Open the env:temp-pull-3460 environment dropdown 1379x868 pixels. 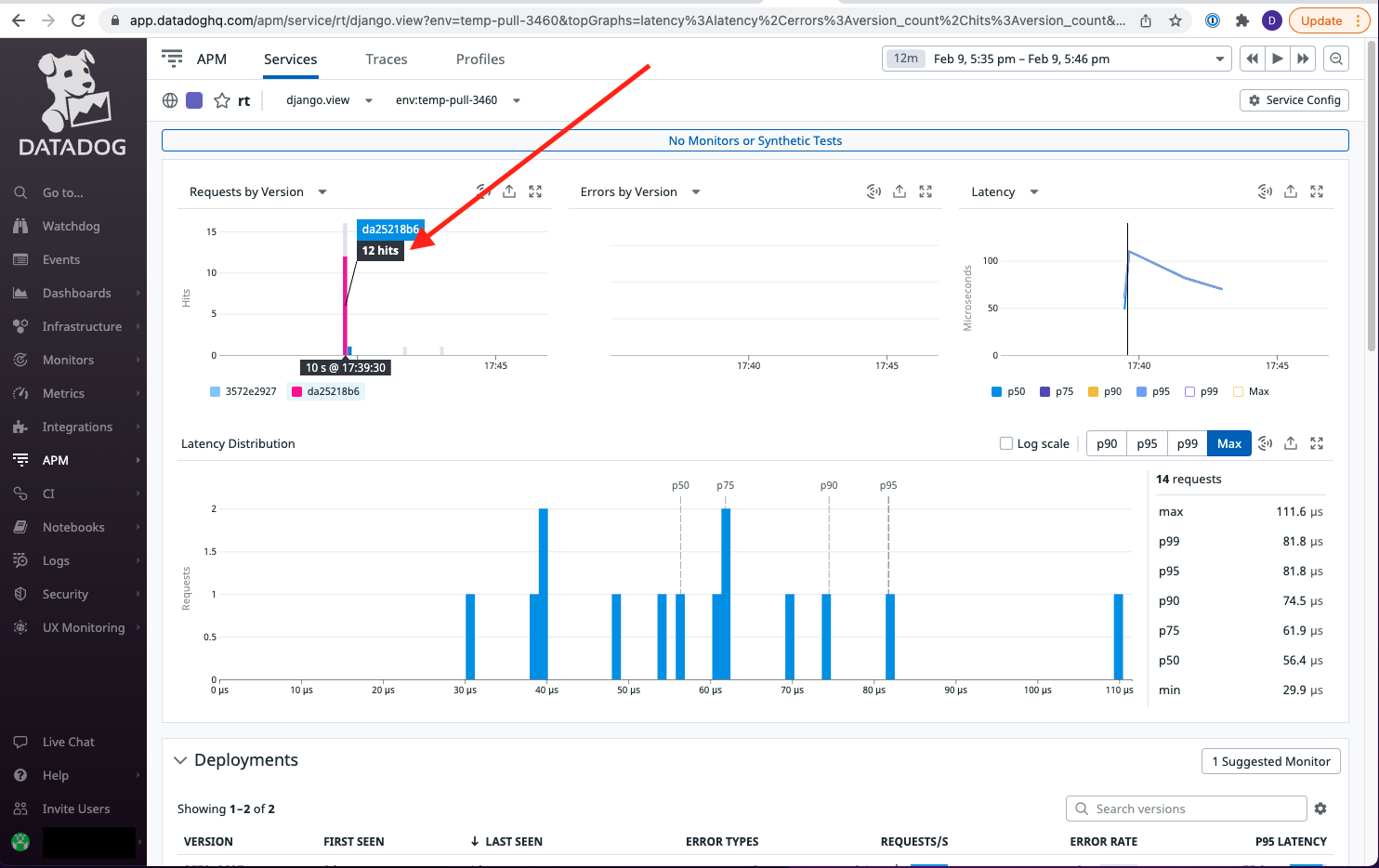pyautogui.click(x=457, y=99)
